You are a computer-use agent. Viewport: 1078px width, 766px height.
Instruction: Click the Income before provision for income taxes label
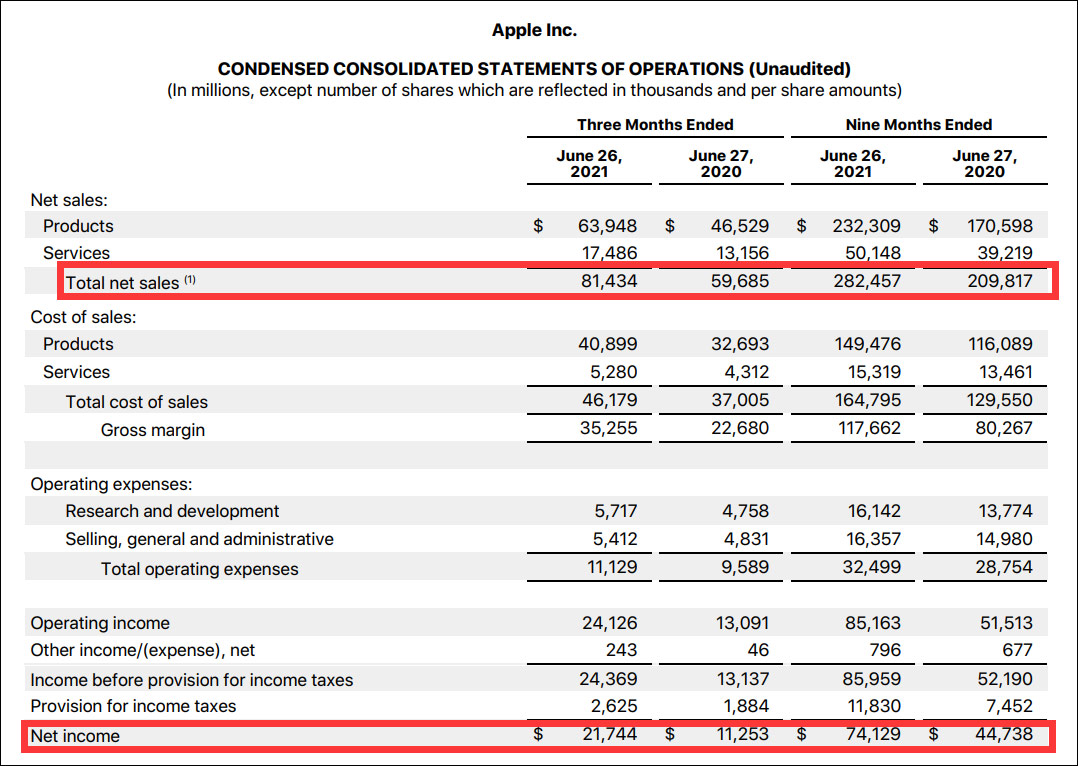click(192, 679)
